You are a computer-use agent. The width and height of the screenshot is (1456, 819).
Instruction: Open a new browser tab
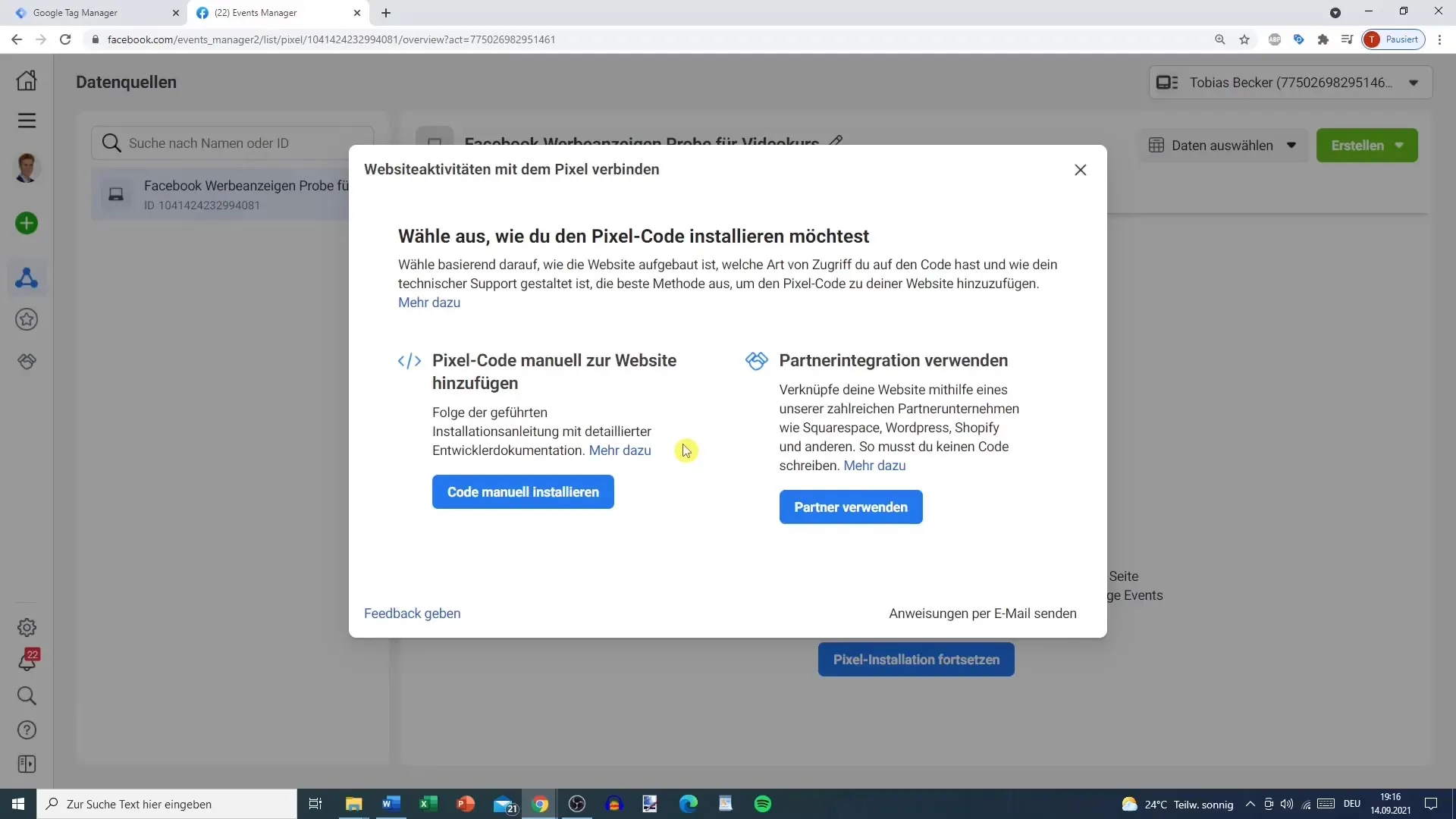click(x=386, y=13)
